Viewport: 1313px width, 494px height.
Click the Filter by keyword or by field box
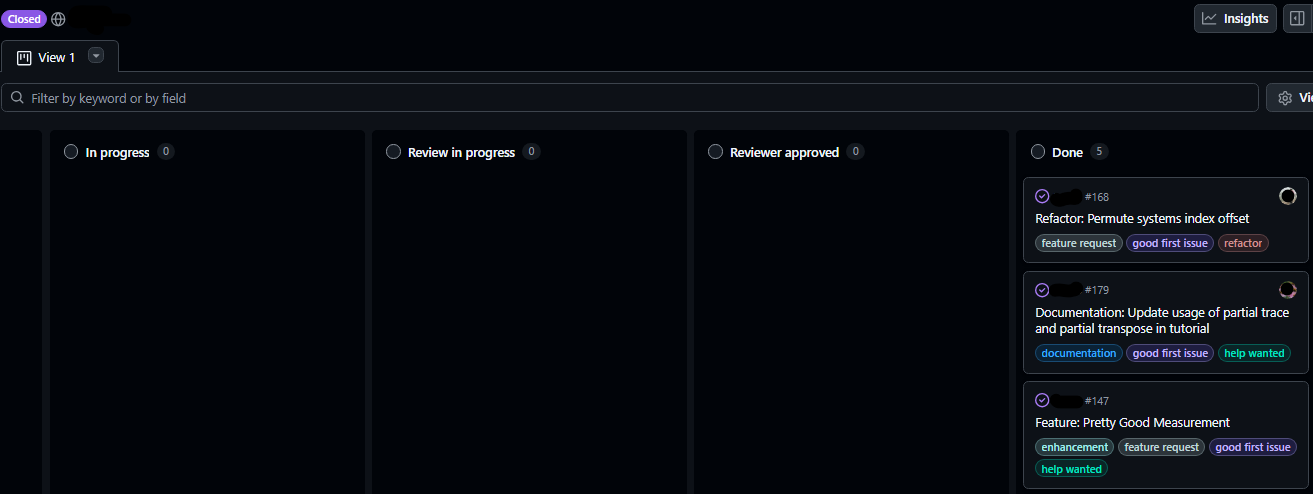tap(630, 98)
